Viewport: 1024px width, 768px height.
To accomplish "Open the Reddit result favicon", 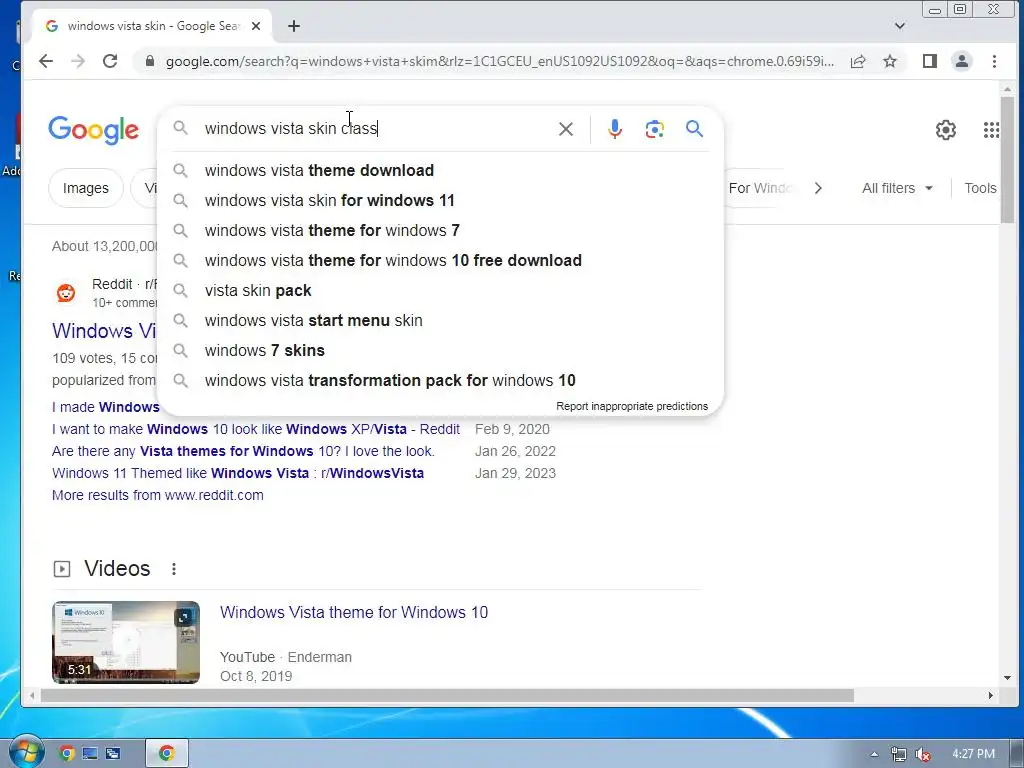I will coord(66,293).
